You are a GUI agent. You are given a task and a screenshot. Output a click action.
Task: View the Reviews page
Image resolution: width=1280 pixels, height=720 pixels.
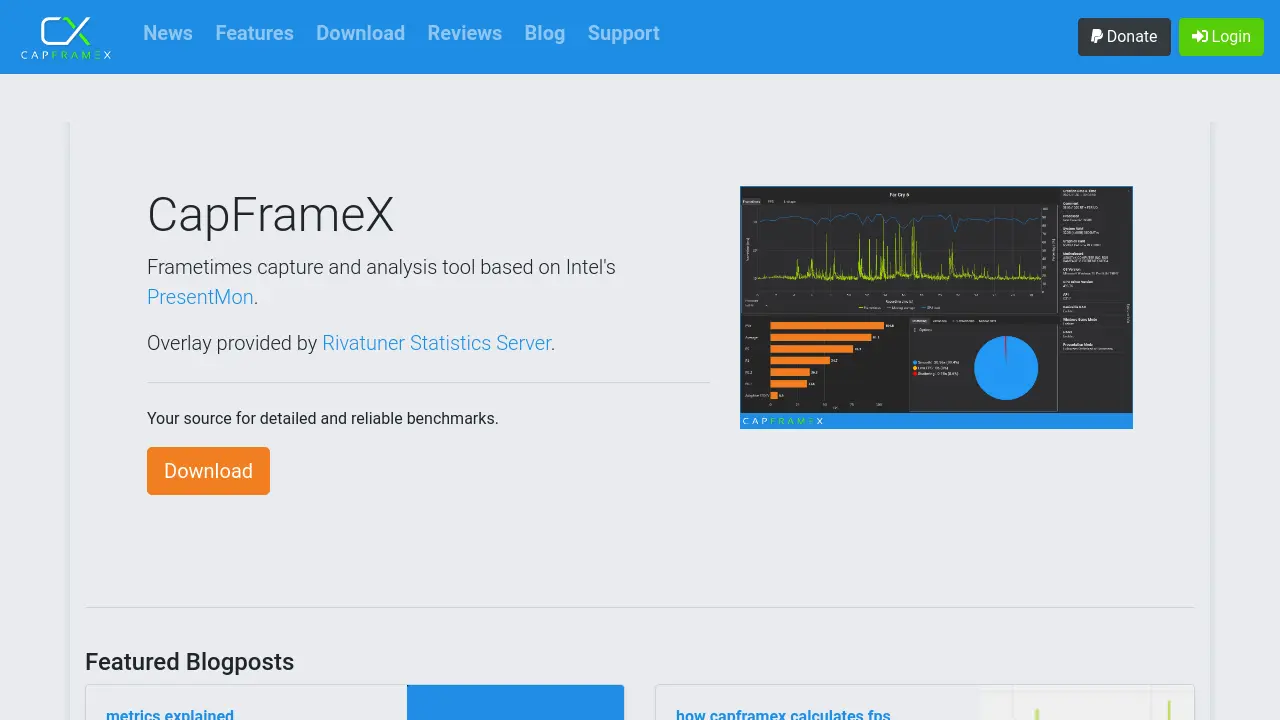pos(465,33)
